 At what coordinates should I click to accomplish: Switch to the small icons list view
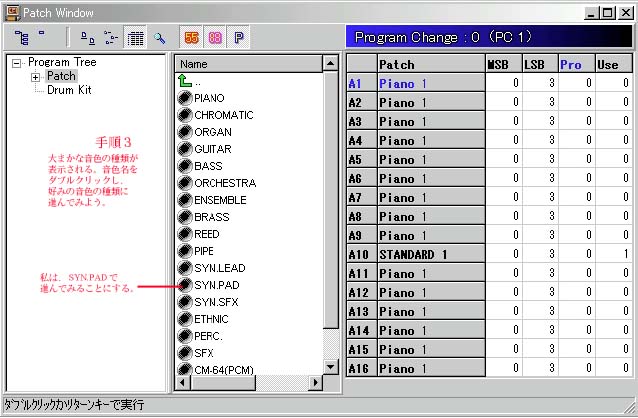111,37
